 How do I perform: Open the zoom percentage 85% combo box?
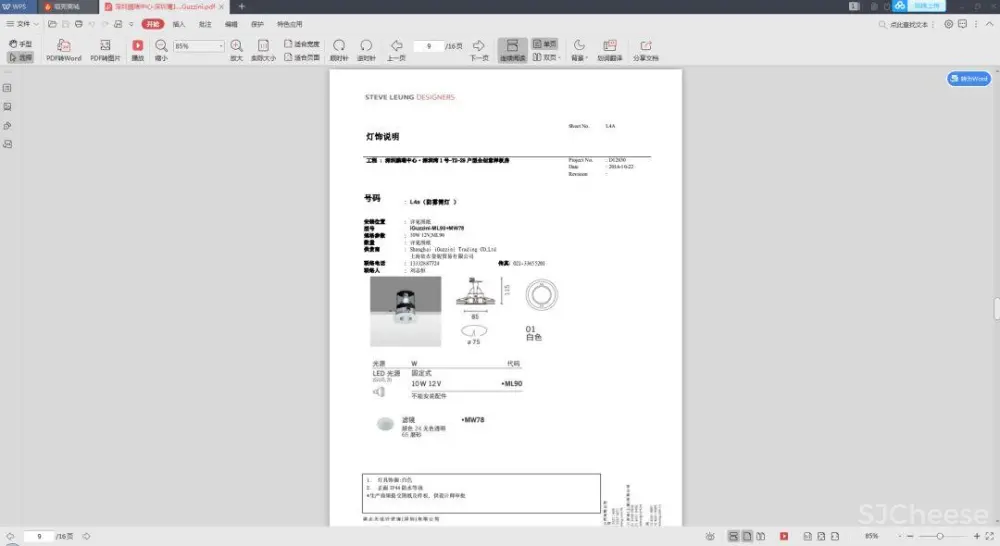coord(199,46)
